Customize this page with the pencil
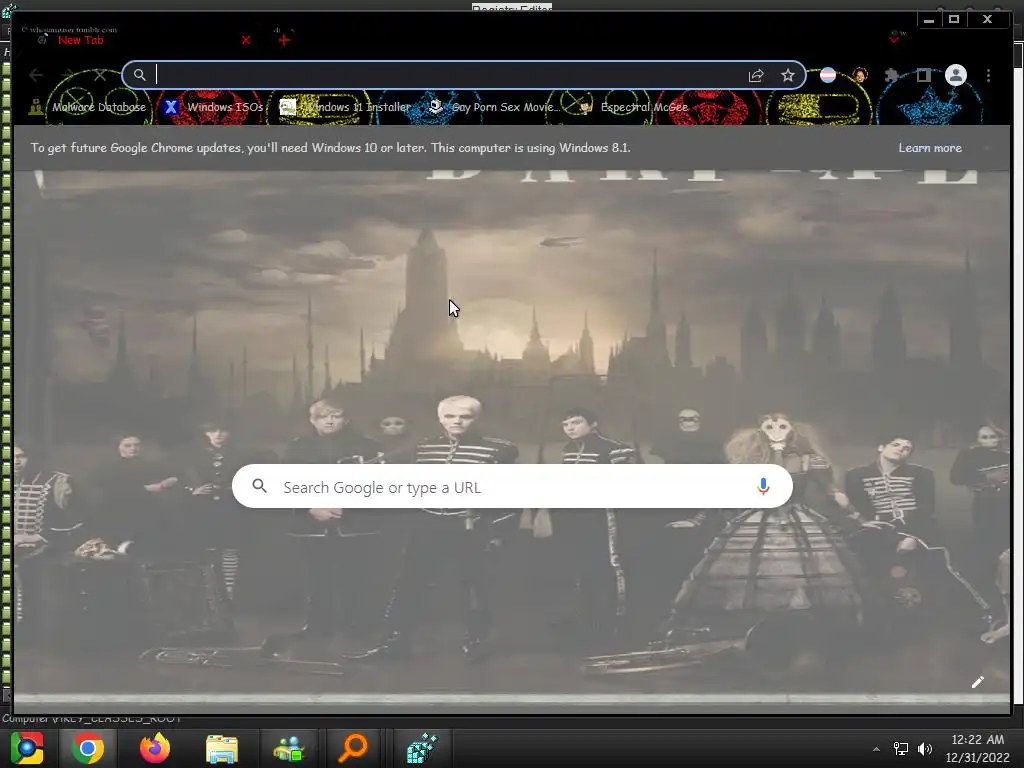Screen dimensions: 1024x768 (977, 682)
